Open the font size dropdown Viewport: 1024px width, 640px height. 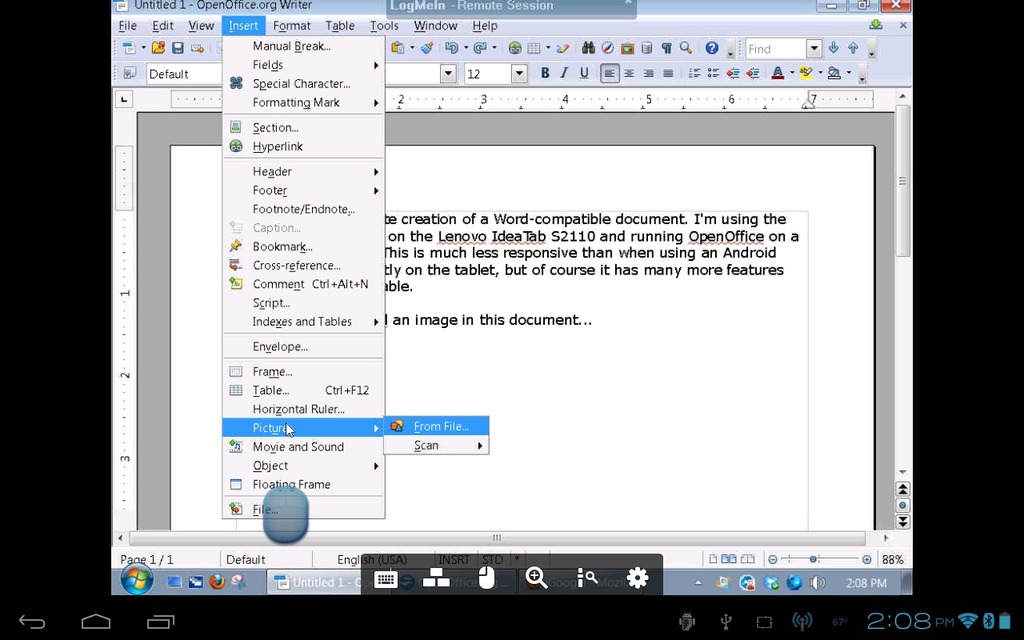[x=519, y=73]
